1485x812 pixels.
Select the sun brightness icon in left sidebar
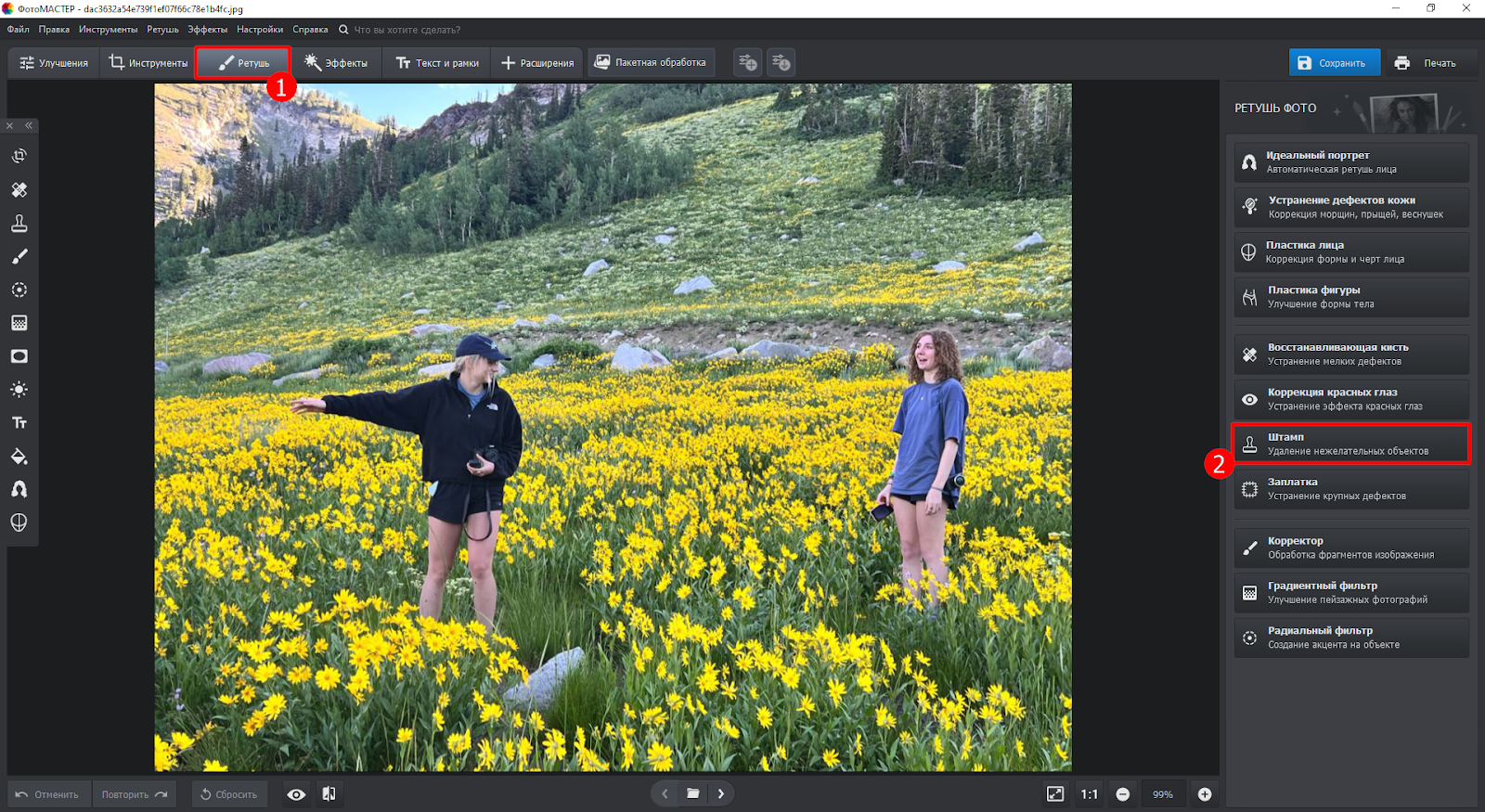[x=19, y=390]
